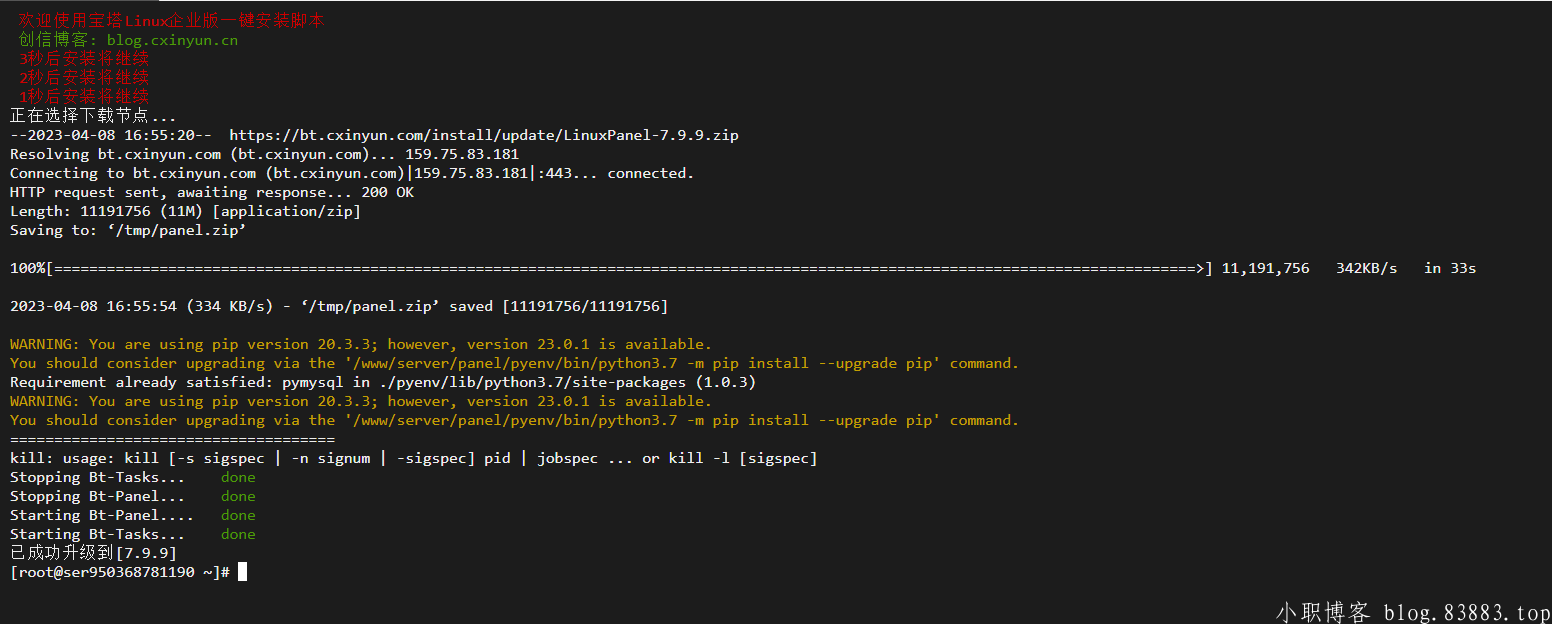Click the root@ser950368781190 shell prompt

pyautogui.click(x=120, y=572)
